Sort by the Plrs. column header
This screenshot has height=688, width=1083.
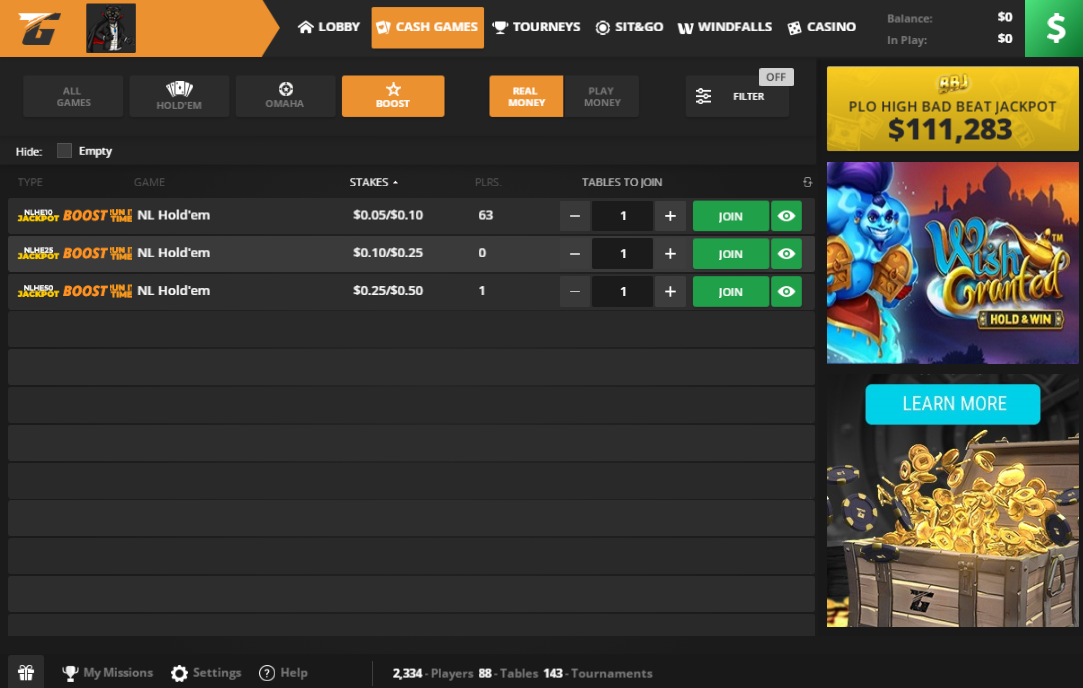coord(488,182)
